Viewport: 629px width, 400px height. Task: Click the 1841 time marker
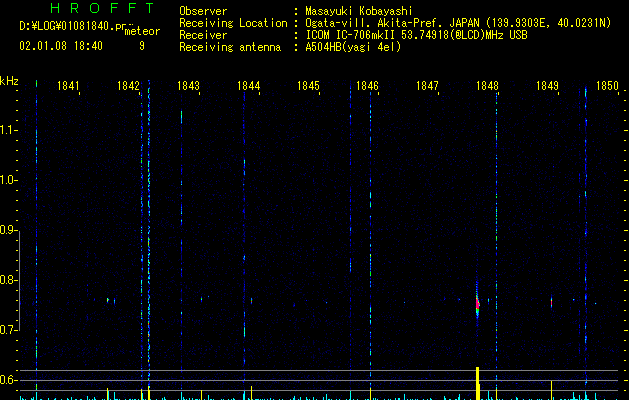(68, 85)
